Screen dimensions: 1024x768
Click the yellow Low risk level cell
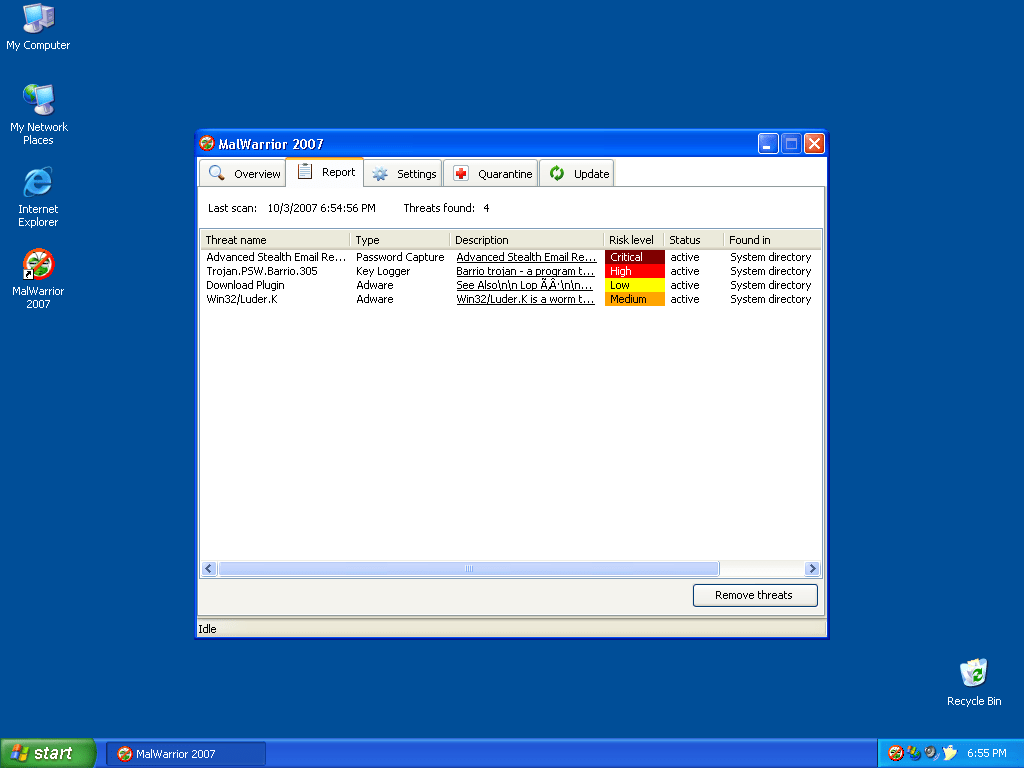634,285
